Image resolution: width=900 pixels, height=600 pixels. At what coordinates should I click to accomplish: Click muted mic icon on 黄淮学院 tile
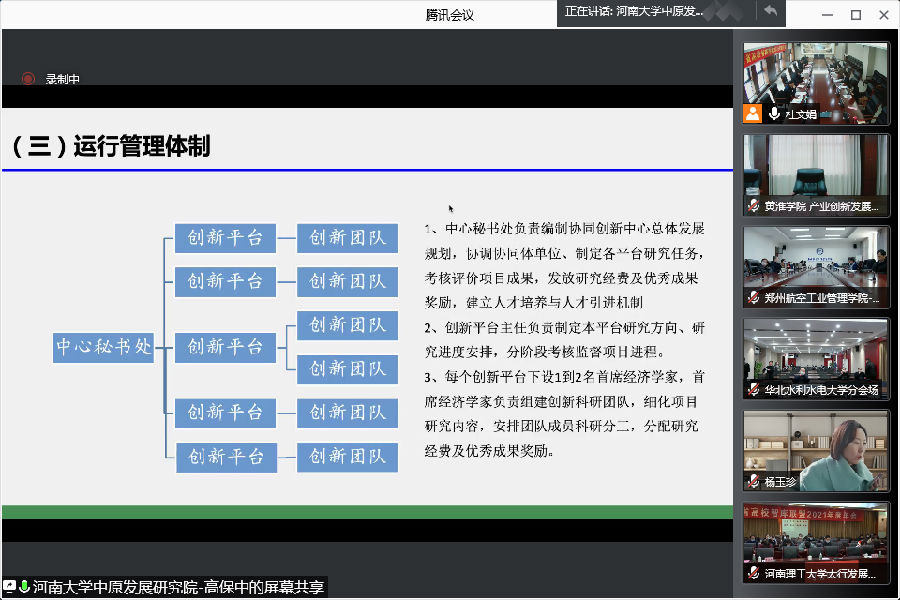754,206
